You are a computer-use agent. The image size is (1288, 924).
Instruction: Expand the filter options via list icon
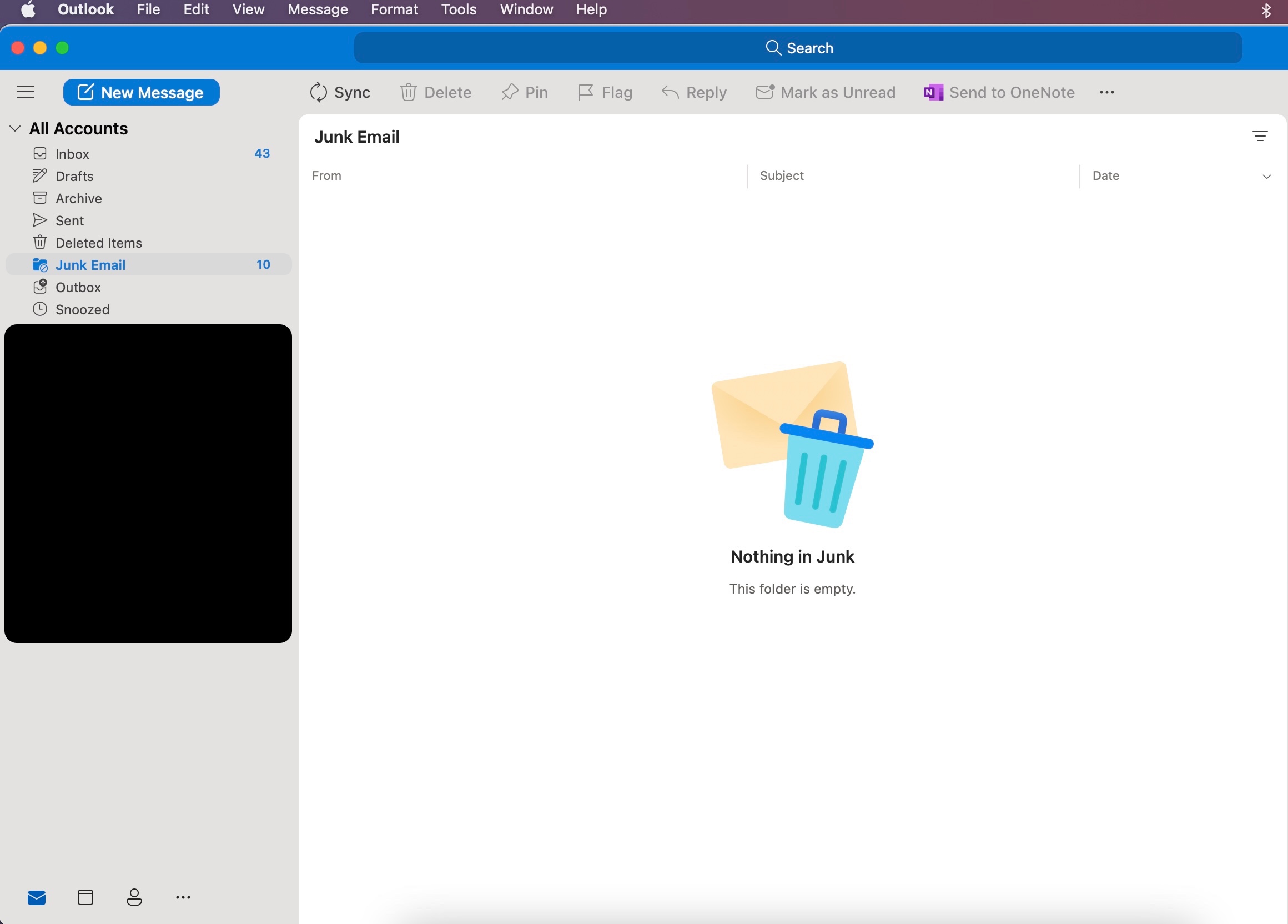1259,136
